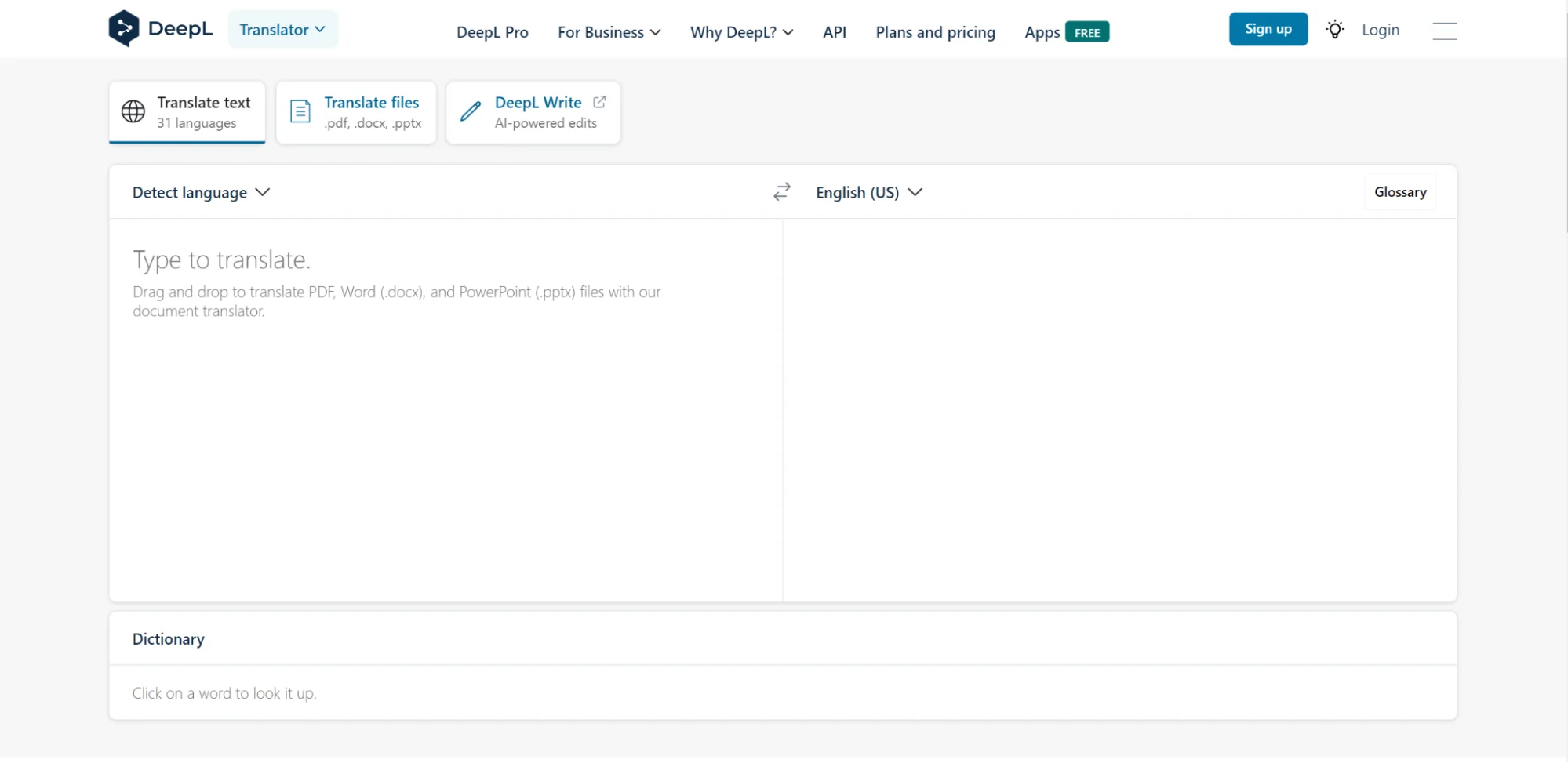Image resolution: width=1568 pixels, height=763 pixels.
Task: Click the Login link
Action: (x=1380, y=30)
